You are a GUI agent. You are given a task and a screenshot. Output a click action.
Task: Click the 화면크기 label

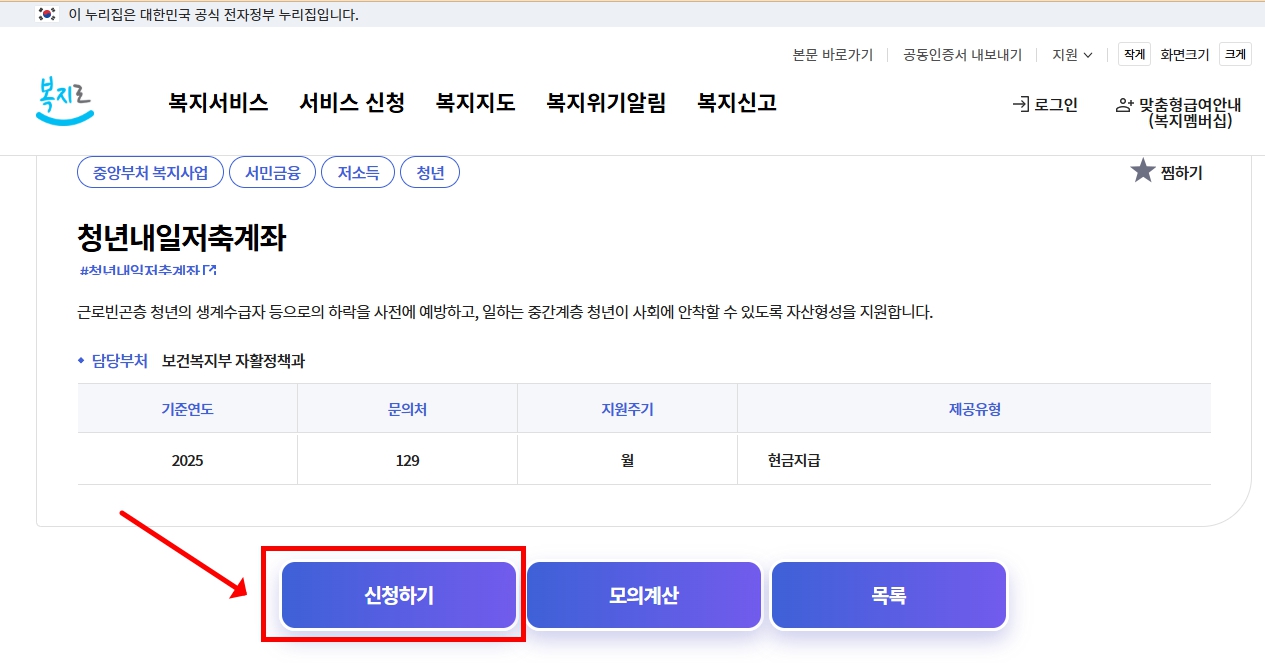[x=1185, y=55]
